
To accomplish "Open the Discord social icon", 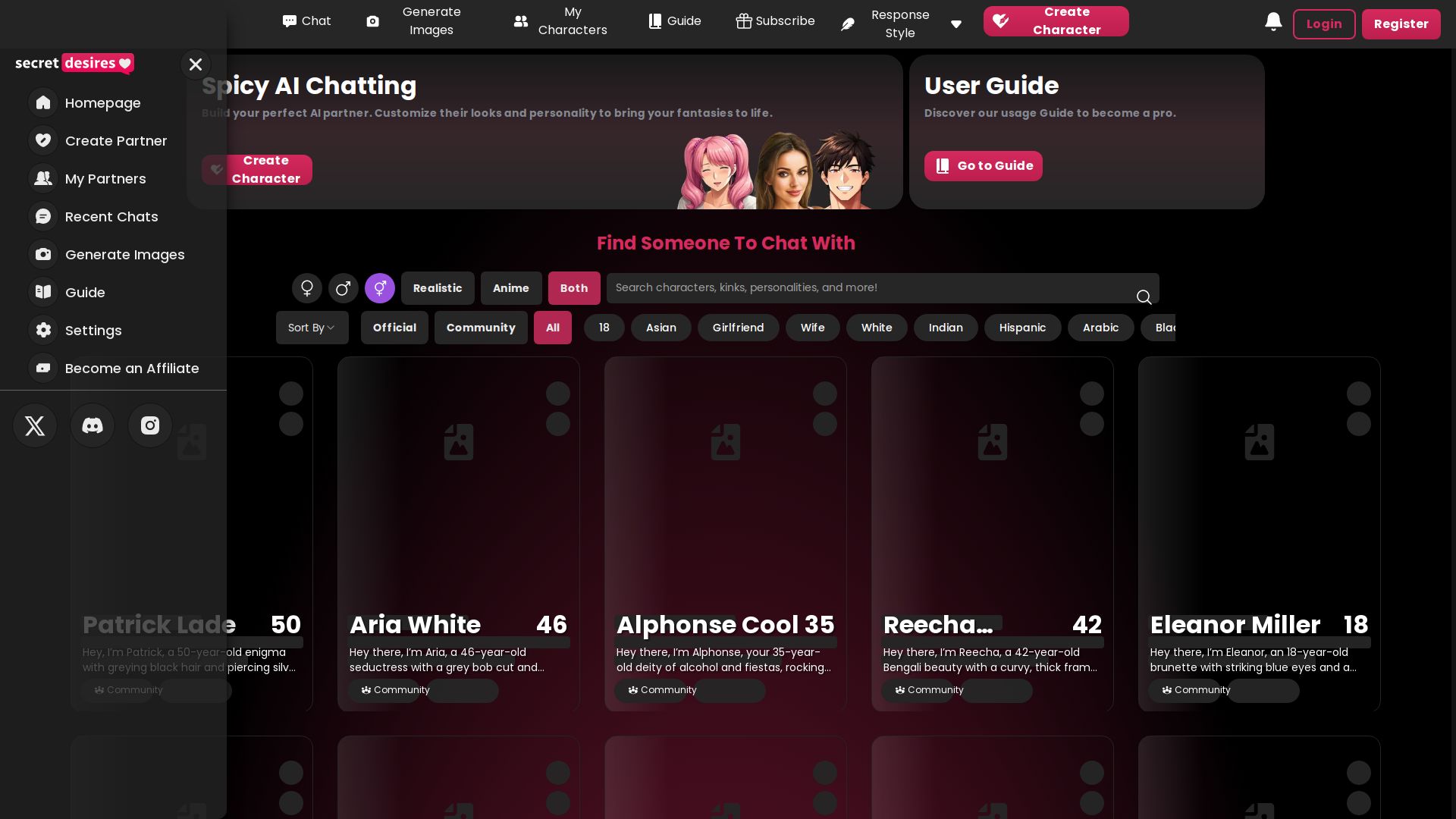I will point(93,425).
